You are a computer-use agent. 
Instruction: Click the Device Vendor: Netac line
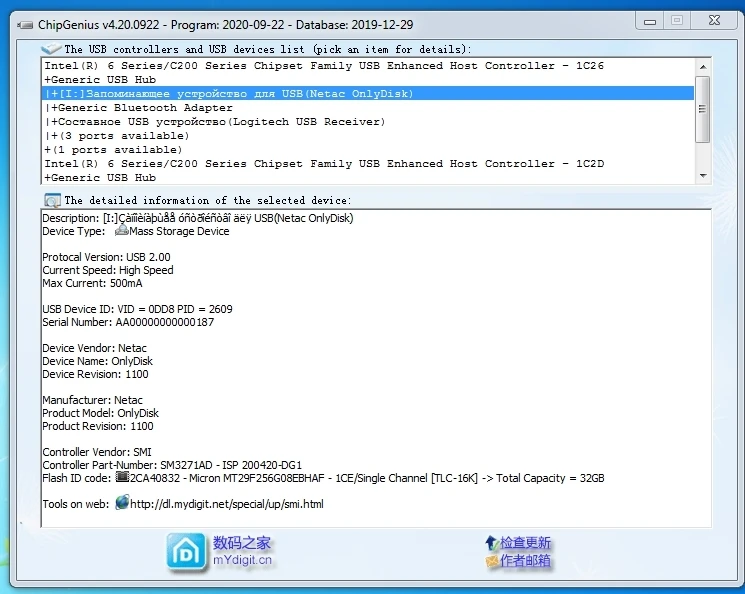tap(95, 348)
